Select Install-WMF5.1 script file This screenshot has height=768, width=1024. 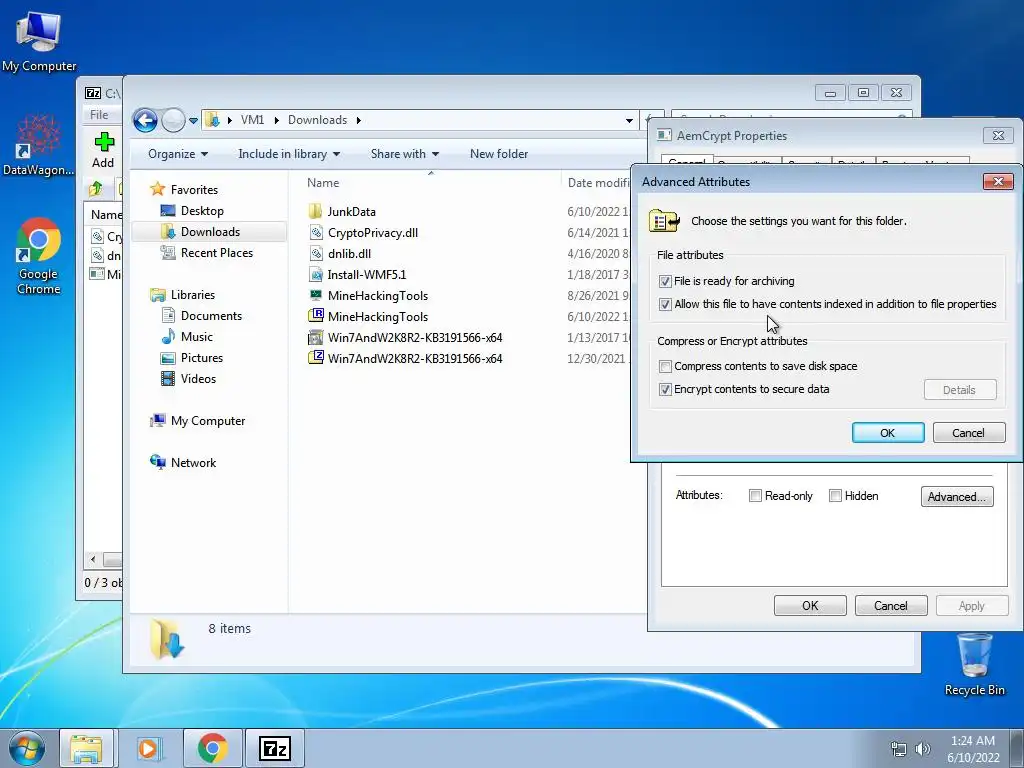[x=366, y=274]
